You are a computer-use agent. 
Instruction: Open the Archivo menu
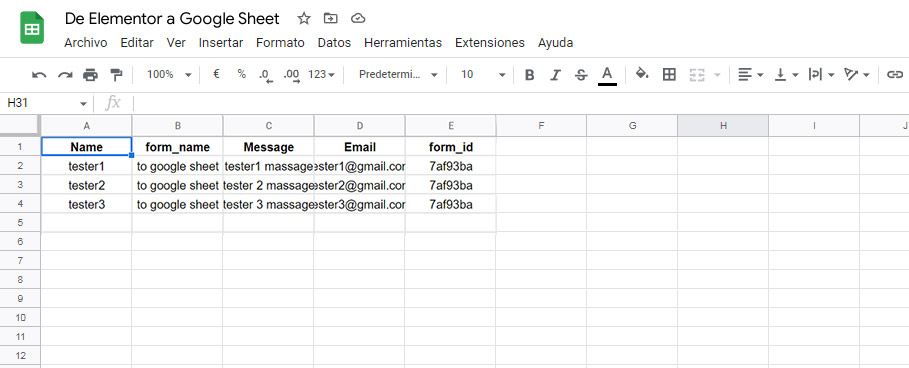tap(86, 43)
